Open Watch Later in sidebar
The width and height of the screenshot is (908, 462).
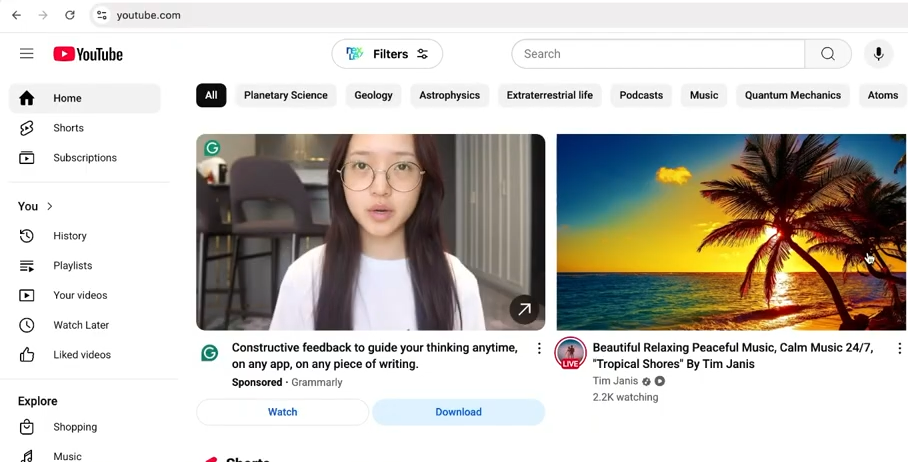click(x=80, y=325)
